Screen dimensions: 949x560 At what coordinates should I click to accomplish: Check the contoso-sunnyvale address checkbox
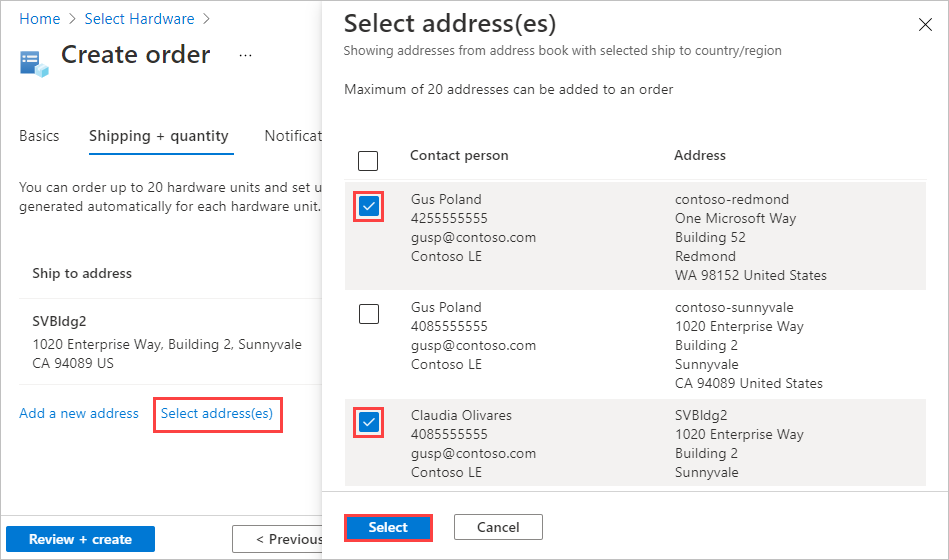[369, 314]
